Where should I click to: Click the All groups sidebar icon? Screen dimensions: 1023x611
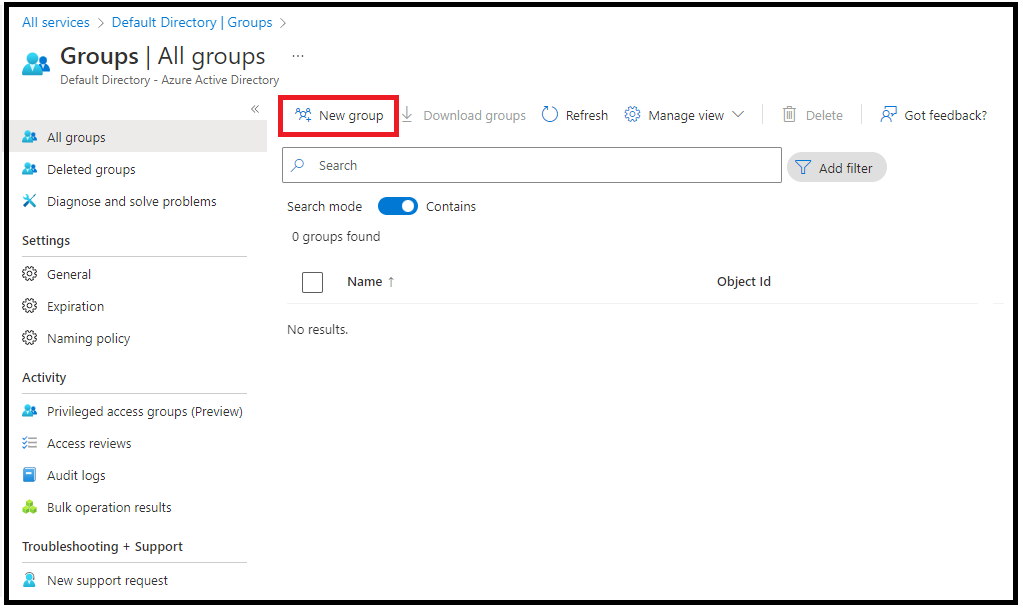[x=29, y=137]
